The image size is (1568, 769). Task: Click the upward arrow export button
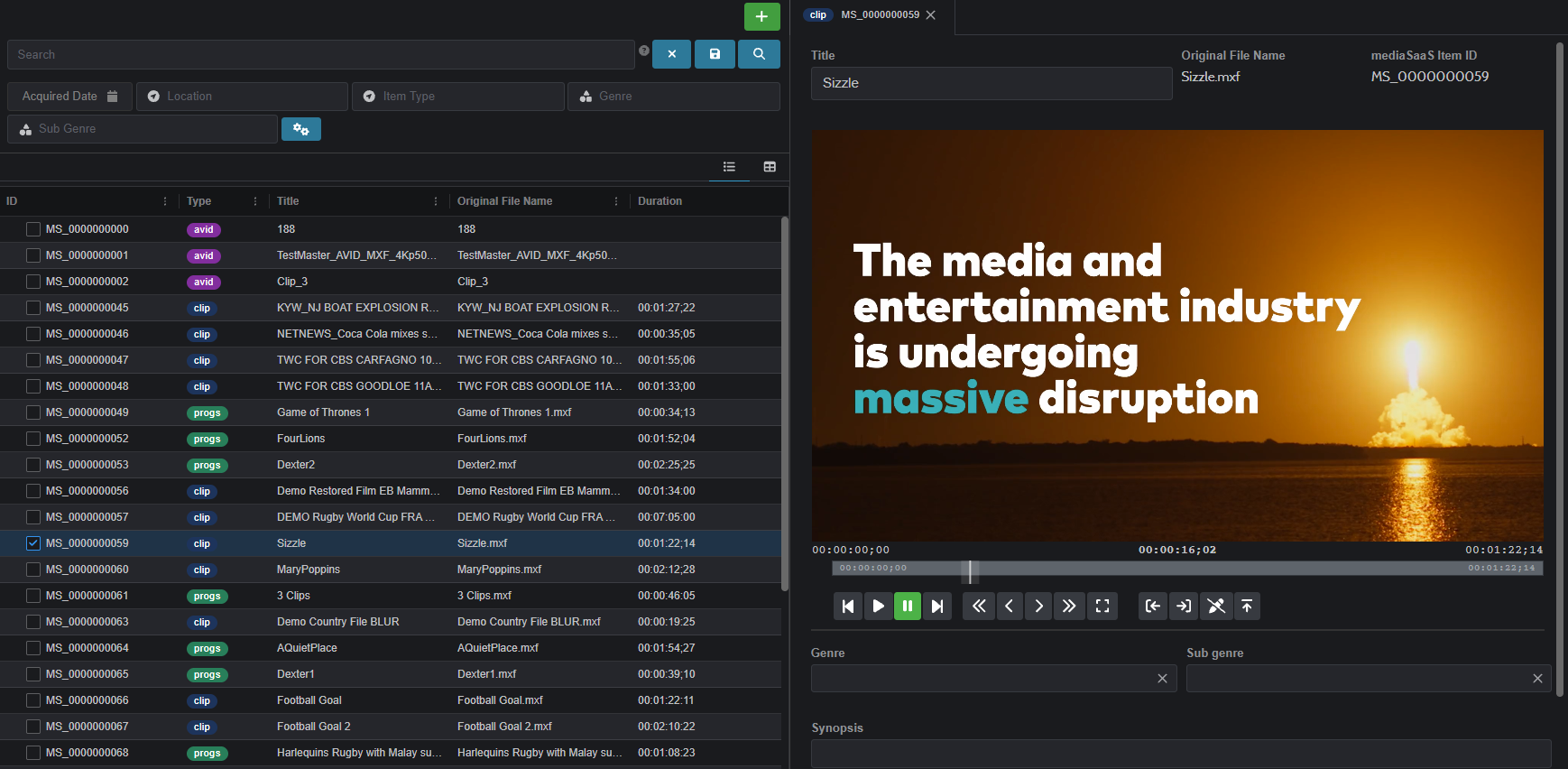(x=1247, y=607)
